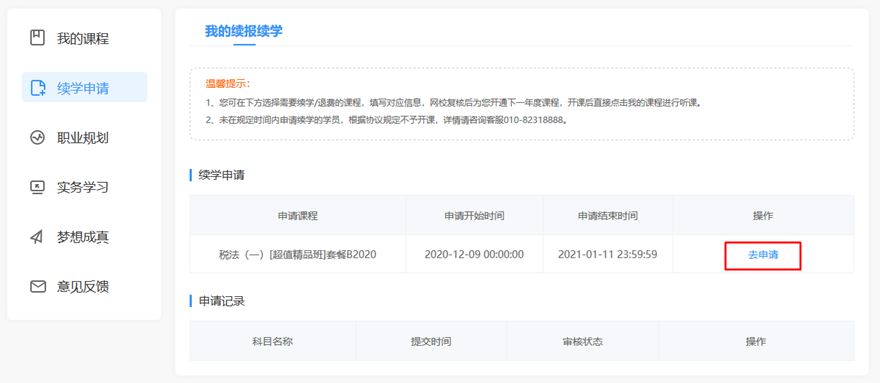Click the 我的课程 bookmark icon

(37, 38)
